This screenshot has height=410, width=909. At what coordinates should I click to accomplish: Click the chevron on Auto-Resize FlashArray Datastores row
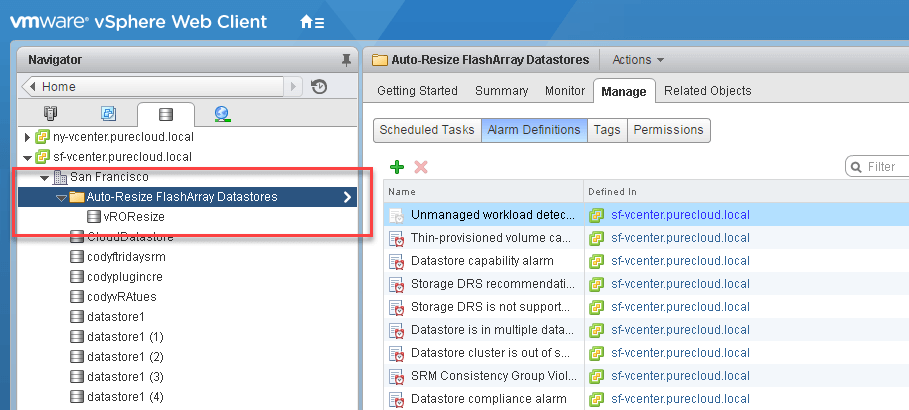click(348, 197)
